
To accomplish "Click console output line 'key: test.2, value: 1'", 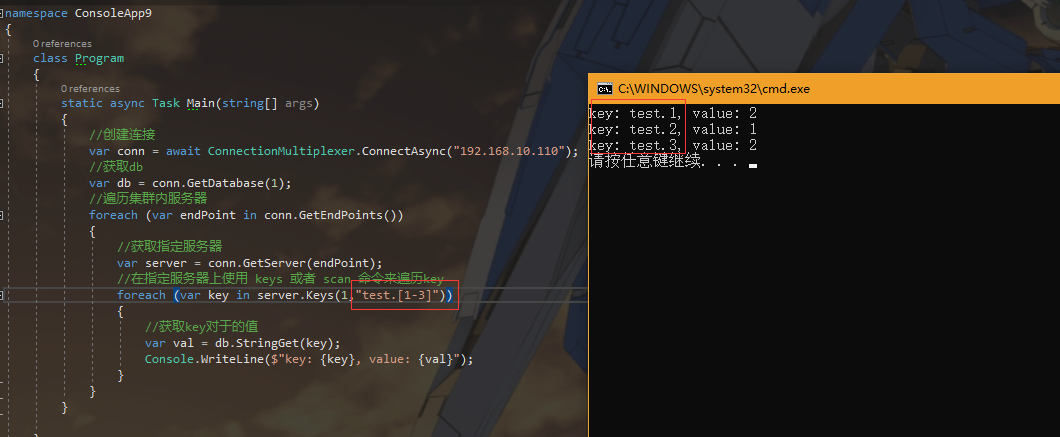I will 673,129.
